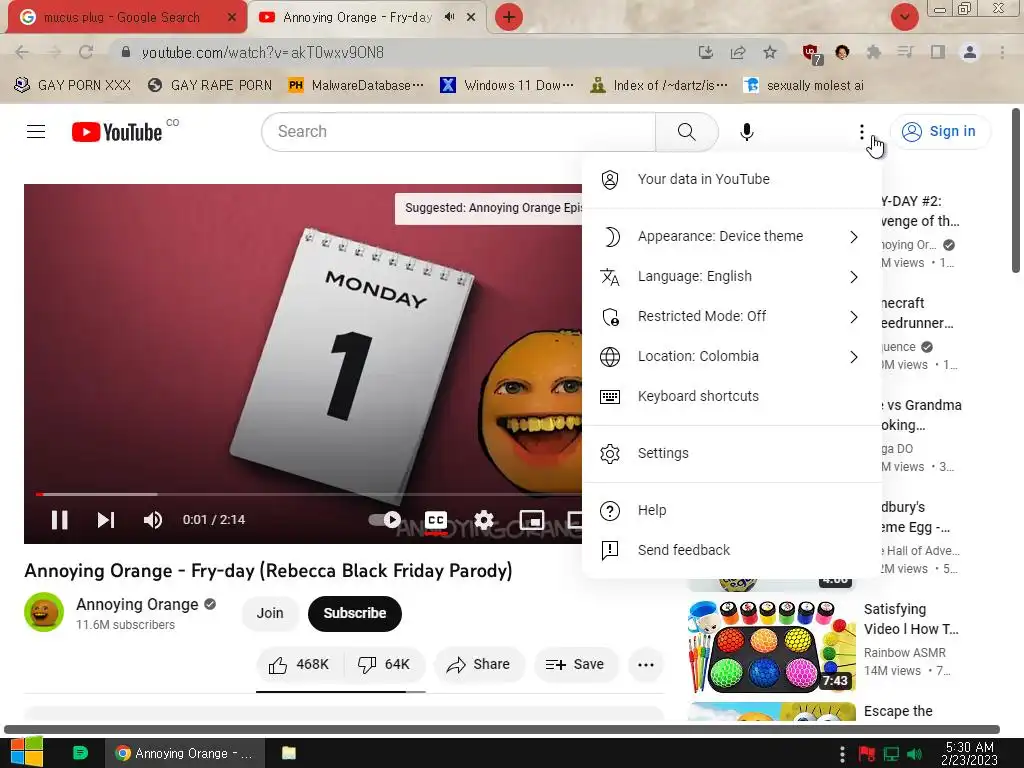
Task: Seek using the video progress bar
Action: pos(308,494)
